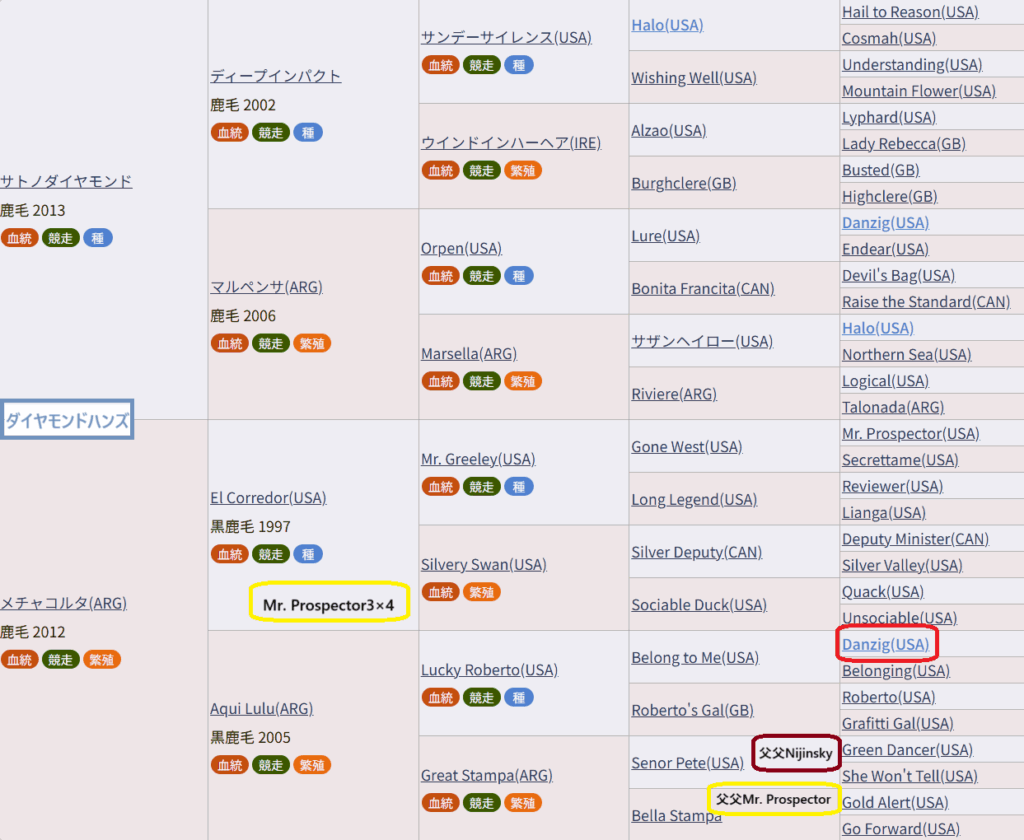1024x840 pixels.
Task: Click the 血統 badge under Aqui Lulu(ARG)
Action: (229, 765)
